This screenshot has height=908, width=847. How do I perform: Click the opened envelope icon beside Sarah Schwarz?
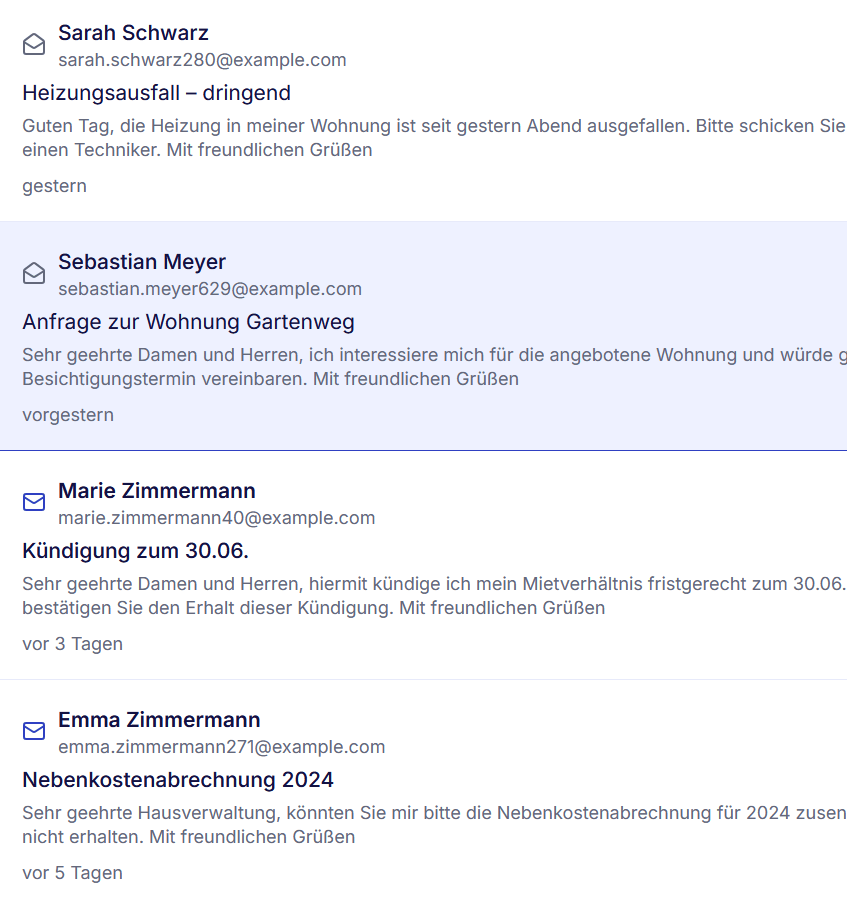34,45
